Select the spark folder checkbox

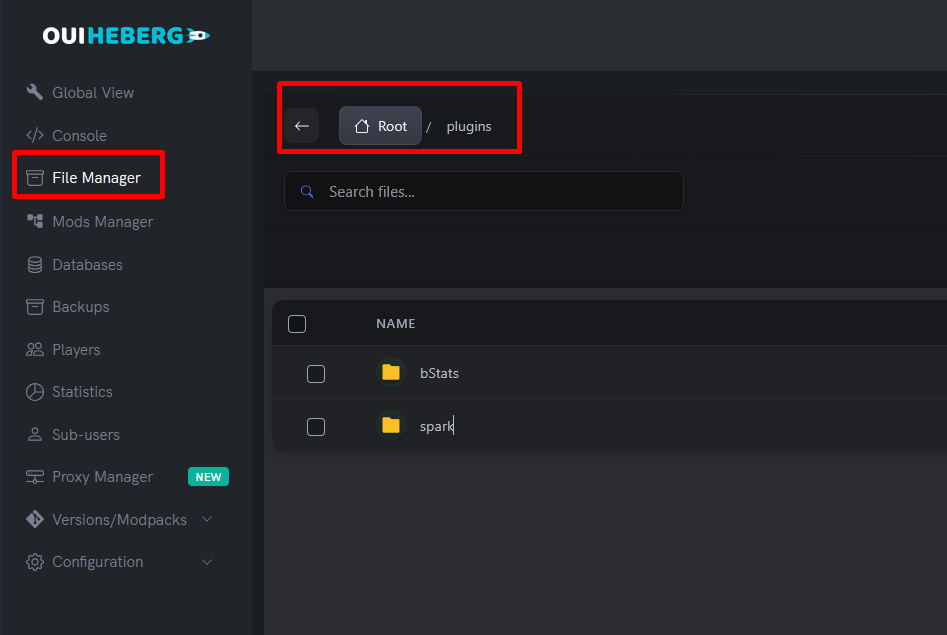pos(316,427)
